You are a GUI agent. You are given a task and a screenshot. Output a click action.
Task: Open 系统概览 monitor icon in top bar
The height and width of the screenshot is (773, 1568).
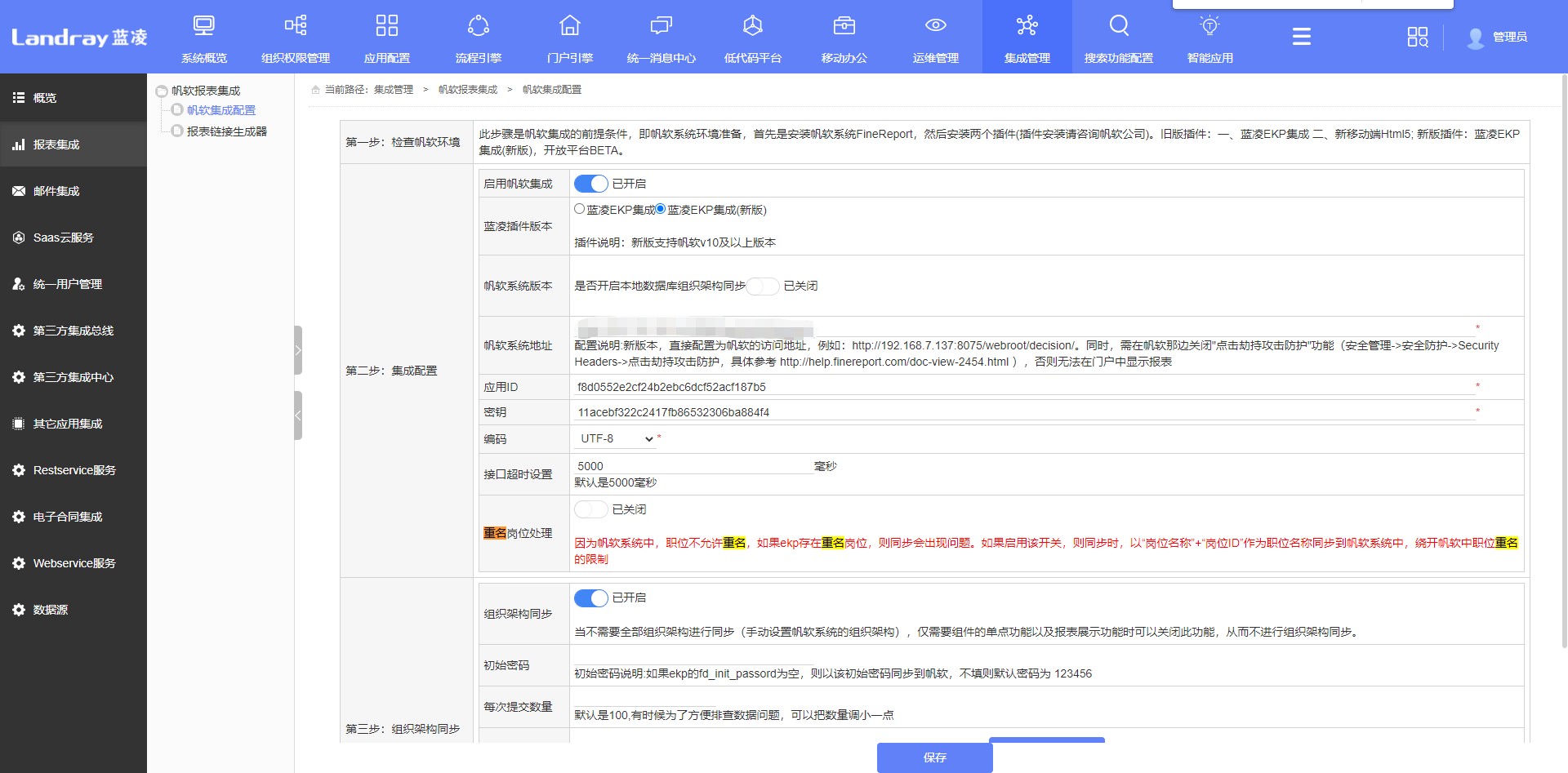tap(204, 25)
